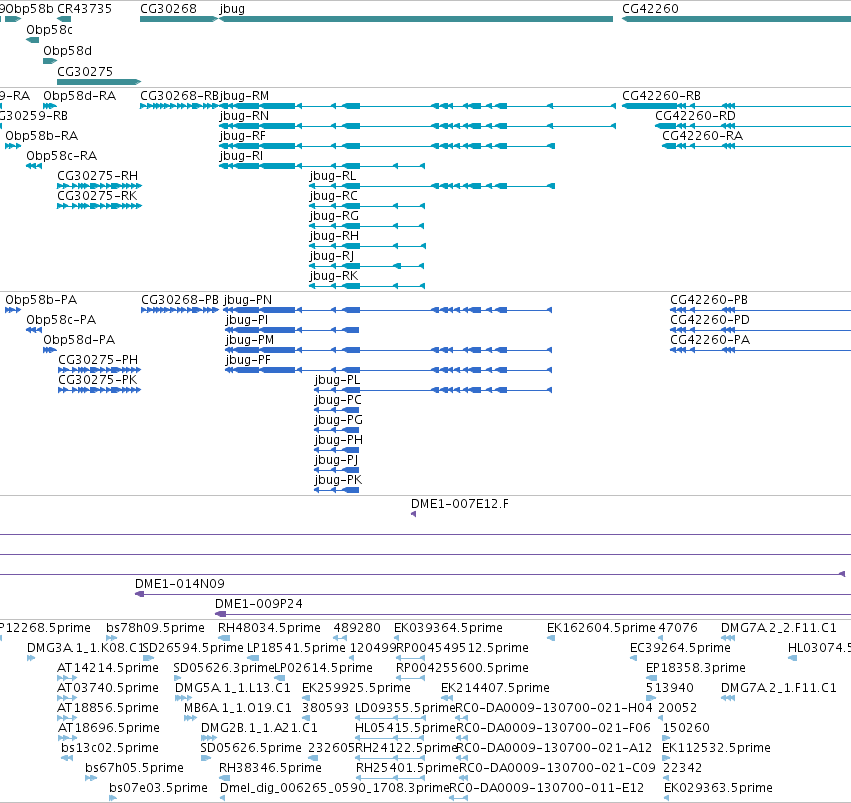The height and width of the screenshot is (803, 851).
Task: Select transcript CG42260-RB
Action: click(x=736, y=106)
